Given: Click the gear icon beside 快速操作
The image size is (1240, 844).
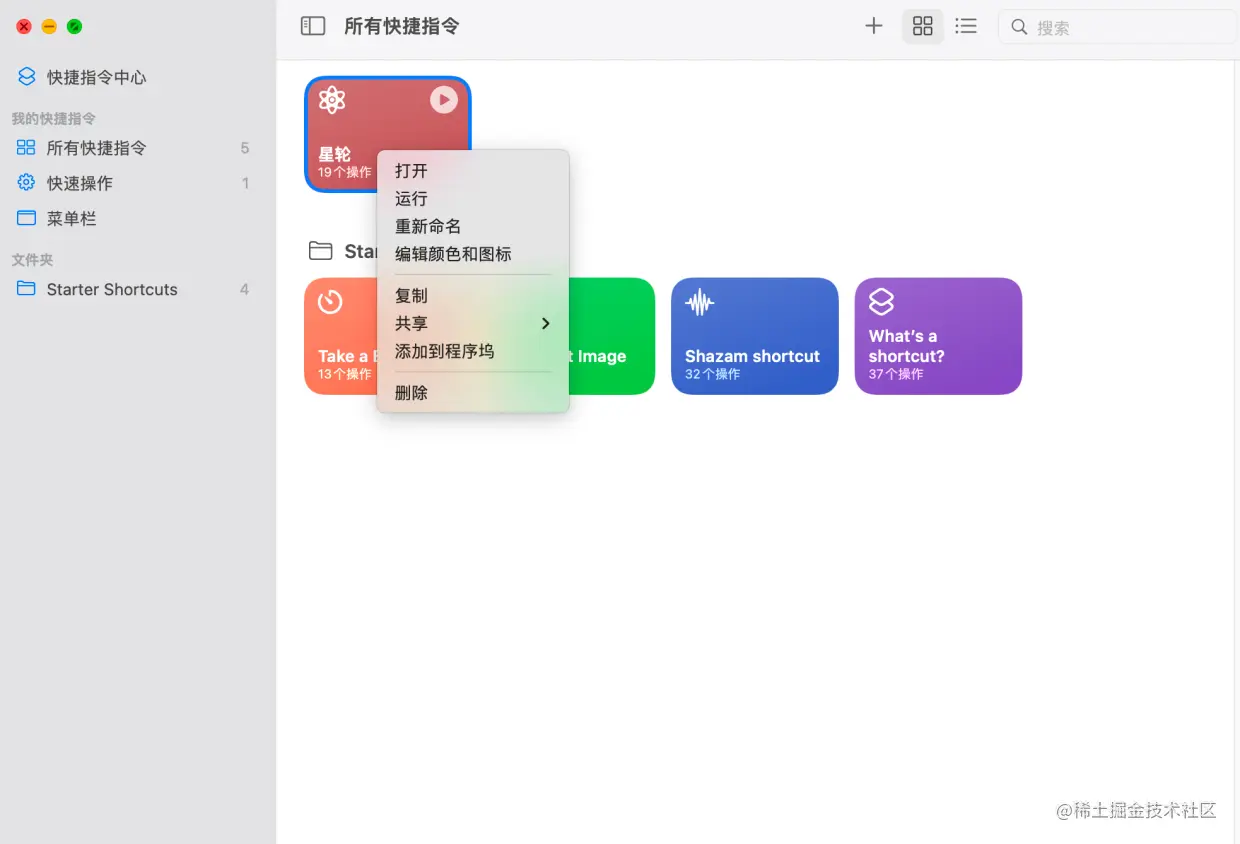Looking at the screenshot, I should [27, 183].
